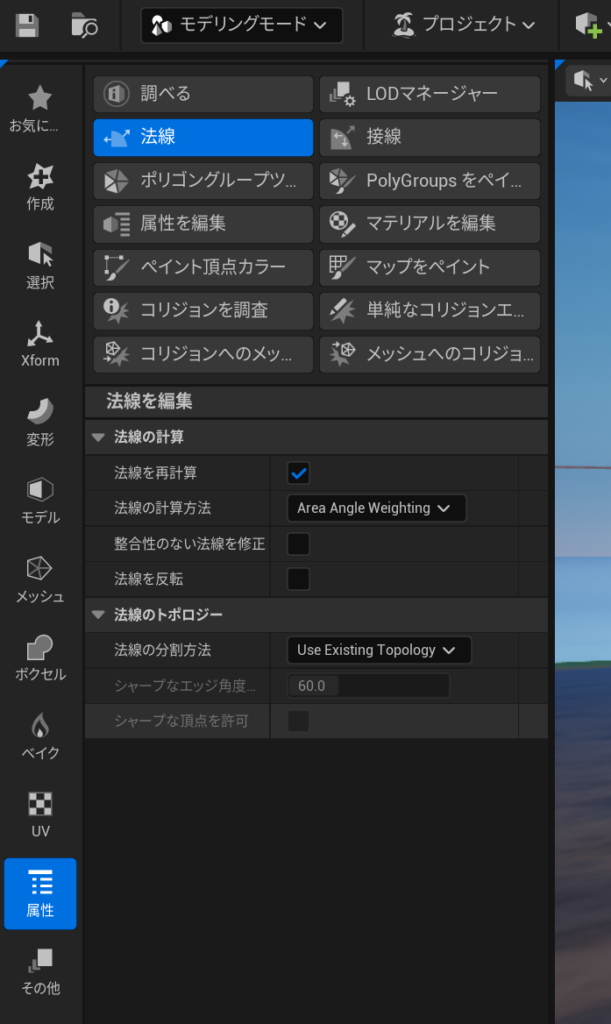
Task: Select the 作成 create category icon
Action: pos(40,187)
